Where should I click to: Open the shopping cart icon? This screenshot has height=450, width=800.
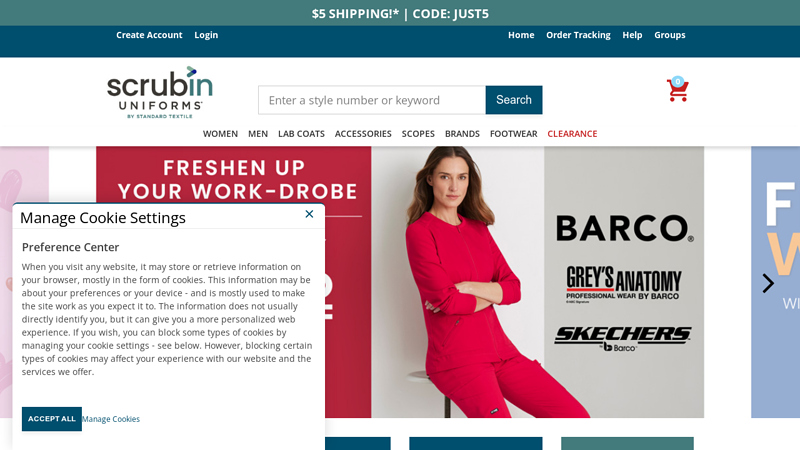[x=678, y=90]
